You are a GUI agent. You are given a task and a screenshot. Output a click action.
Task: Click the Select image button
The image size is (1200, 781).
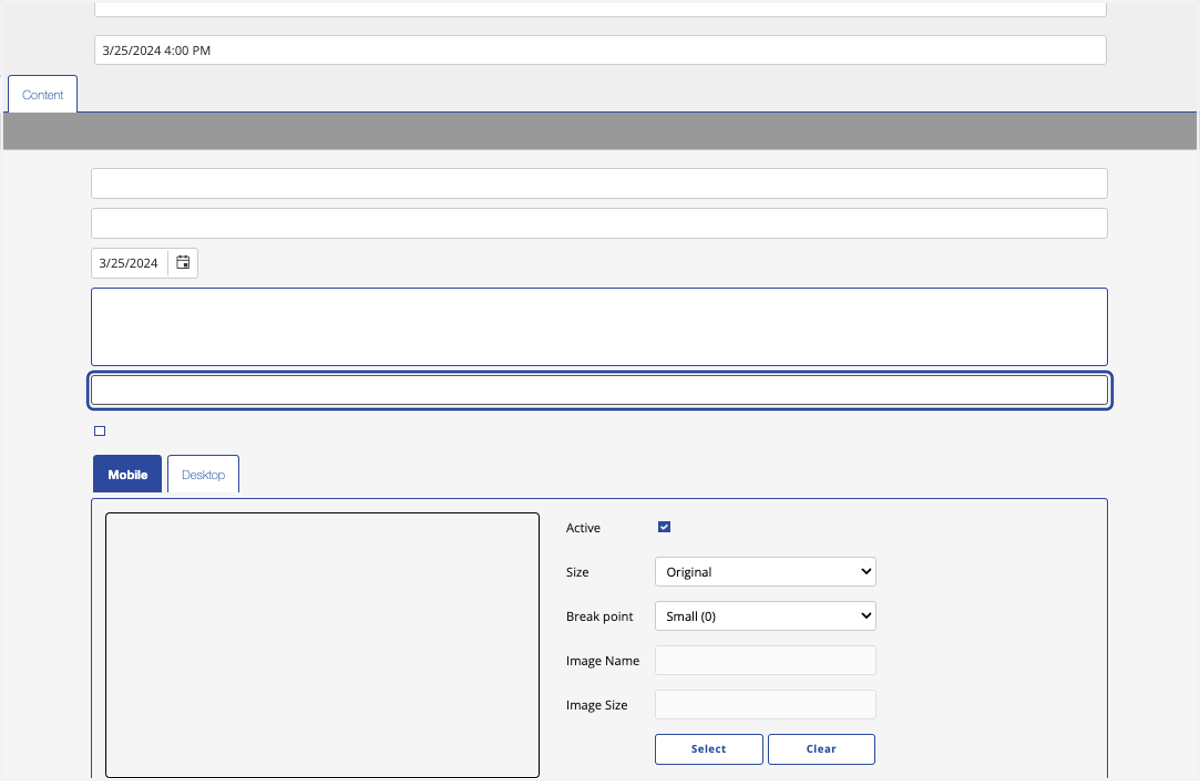click(x=709, y=749)
